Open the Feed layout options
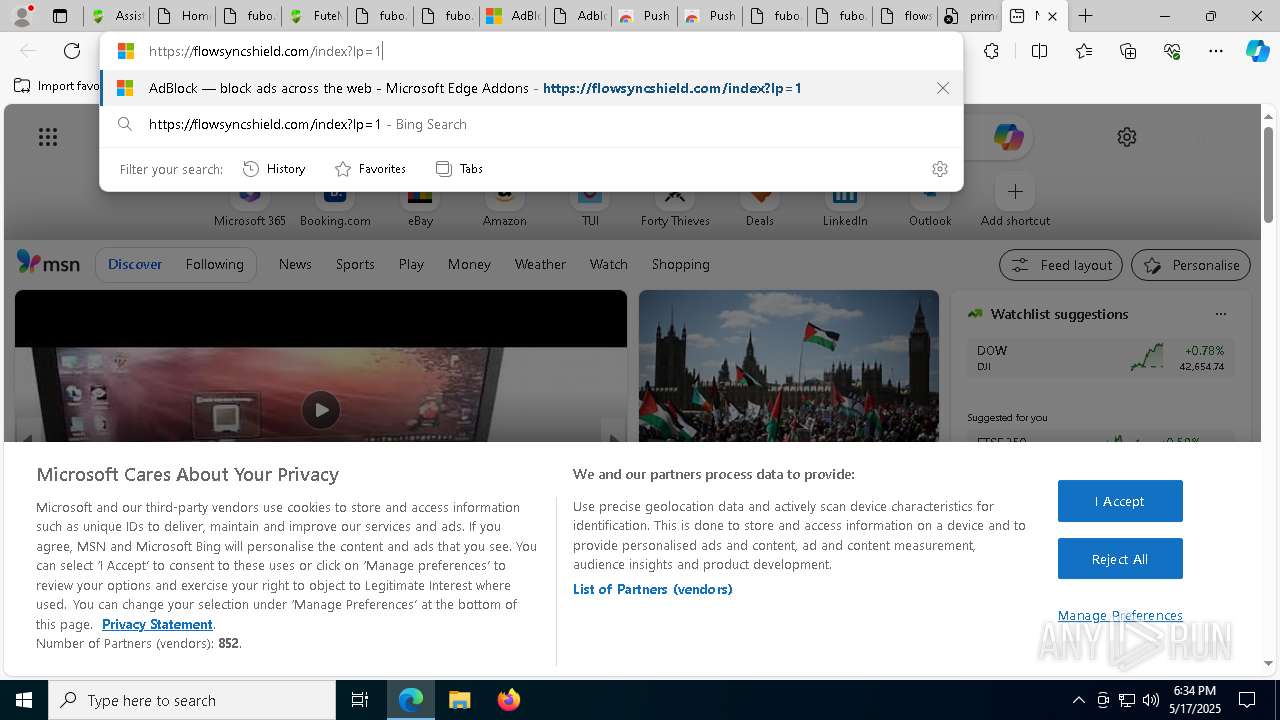This screenshot has width=1280, height=720. coord(1061,265)
